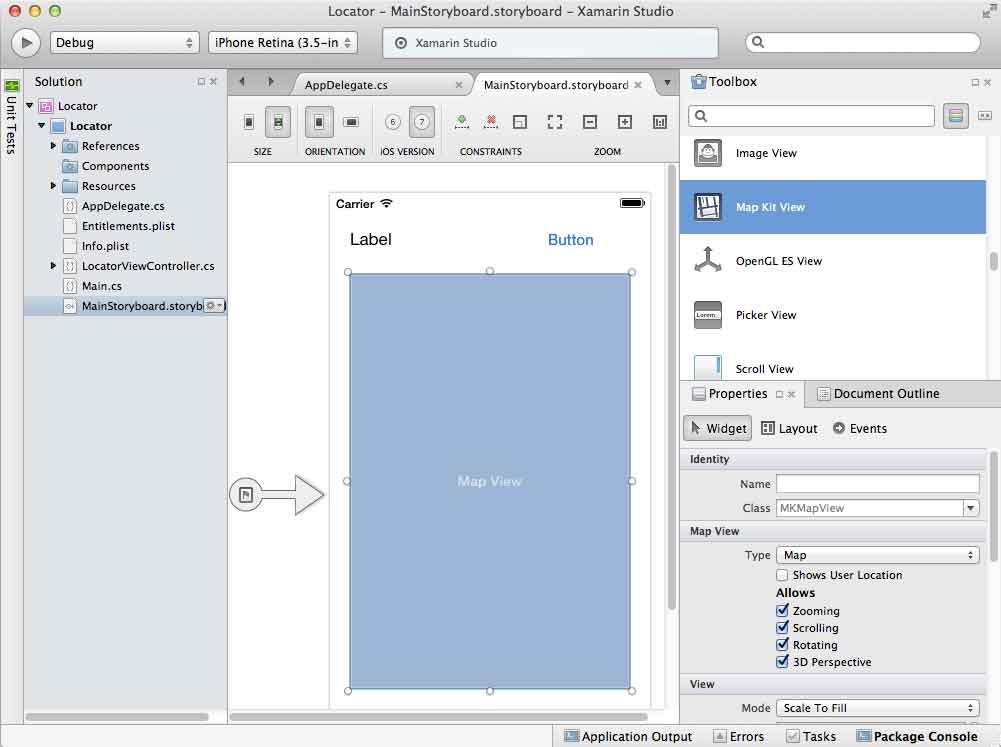1001x747 pixels.
Task: Choose iOS version 7 preview
Action: [x=421, y=122]
